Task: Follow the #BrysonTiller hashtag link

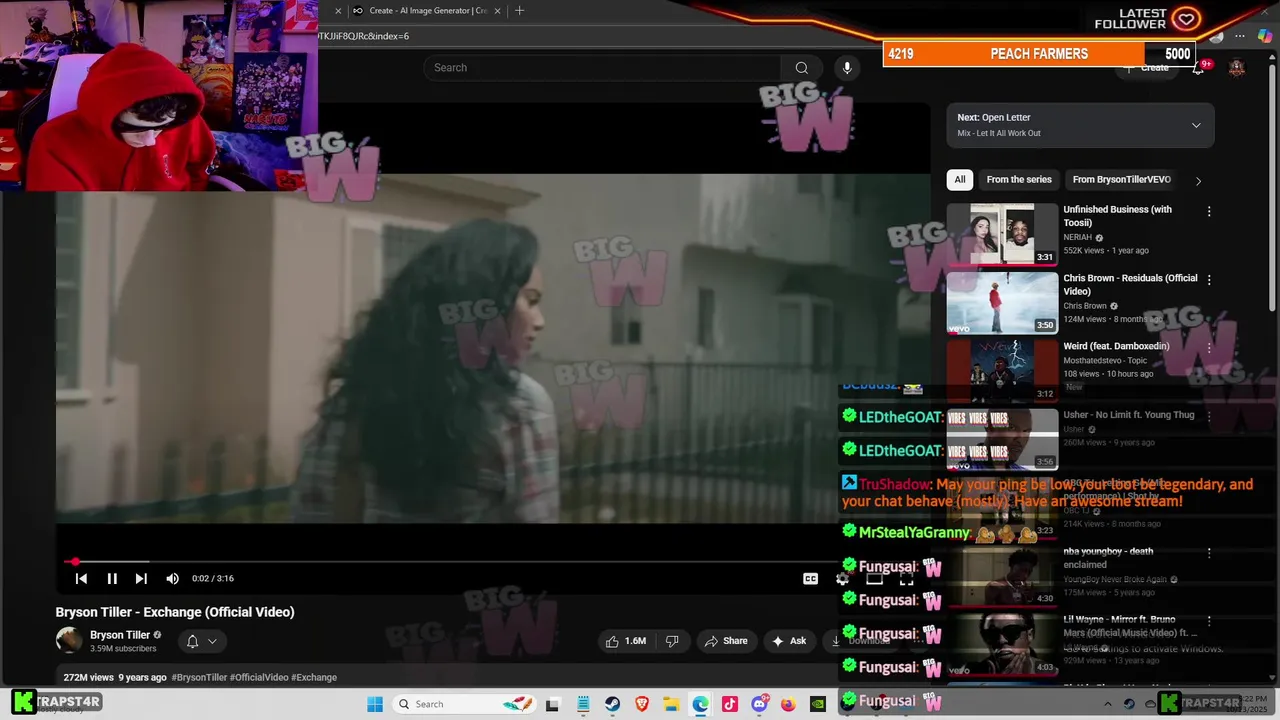Action: click(199, 677)
